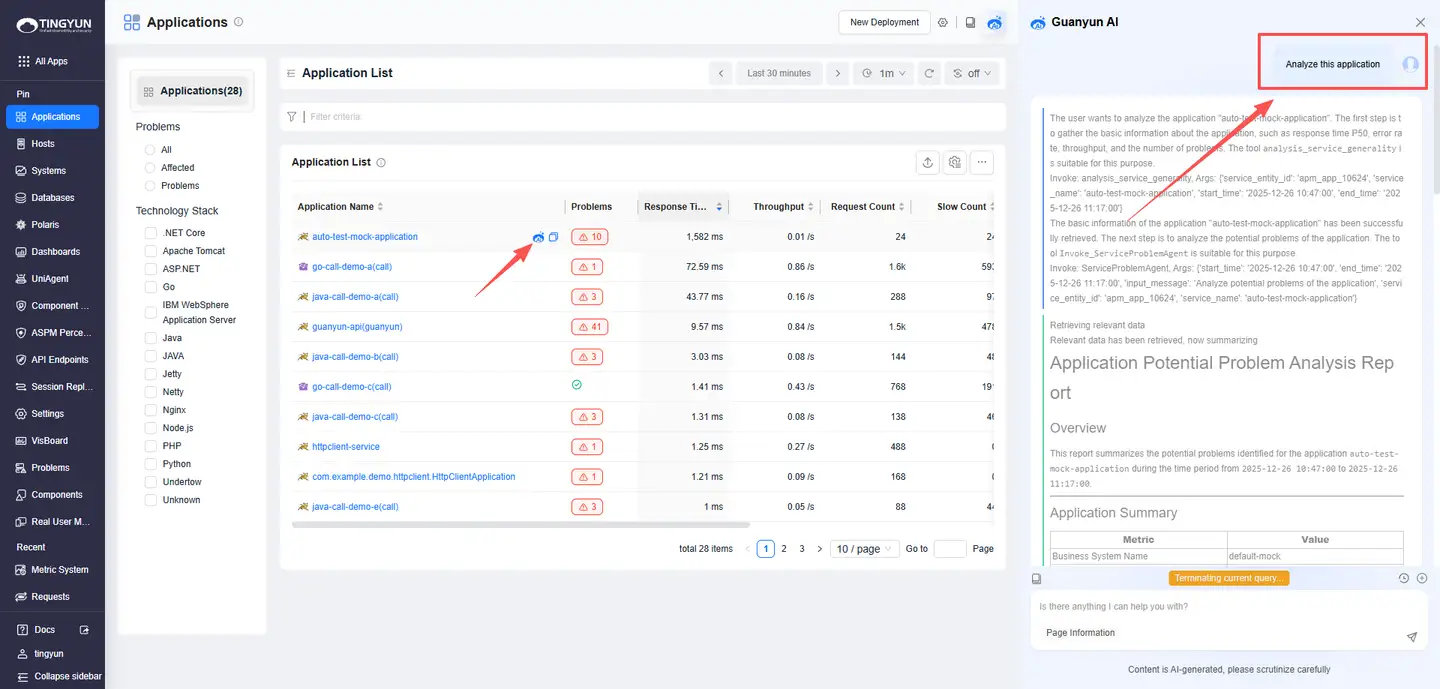This screenshot has width=1440, height=689.
Task: Enable the Node.js technology checkbox
Action: pyautogui.click(x=151, y=428)
